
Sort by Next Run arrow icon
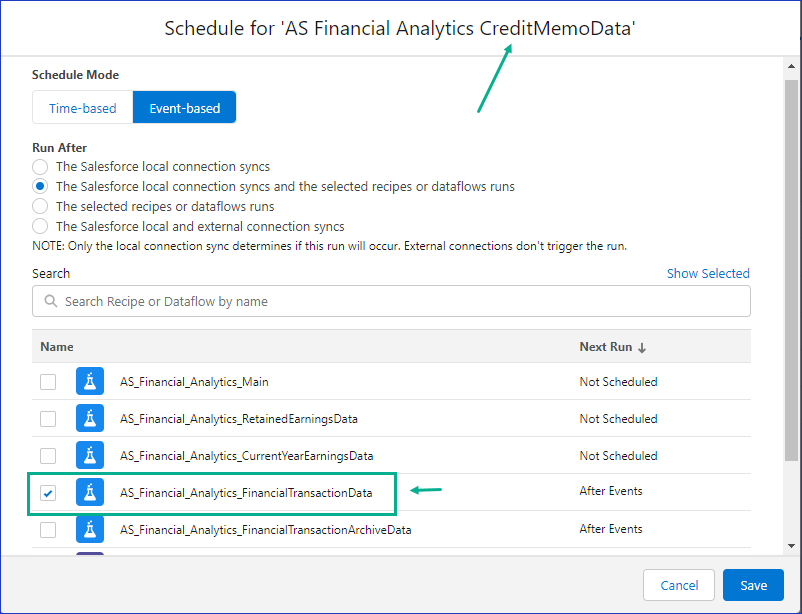[x=642, y=347]
